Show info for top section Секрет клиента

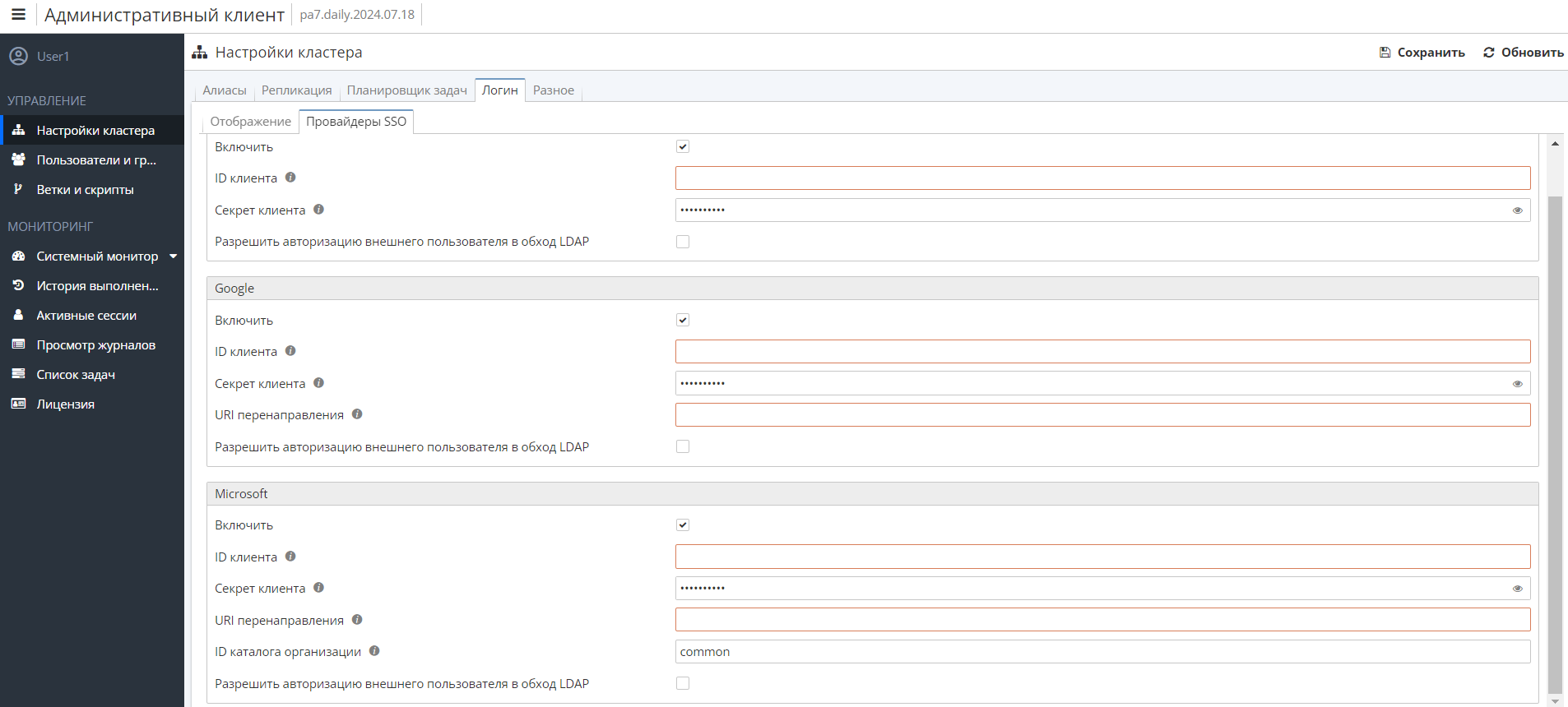318,210
